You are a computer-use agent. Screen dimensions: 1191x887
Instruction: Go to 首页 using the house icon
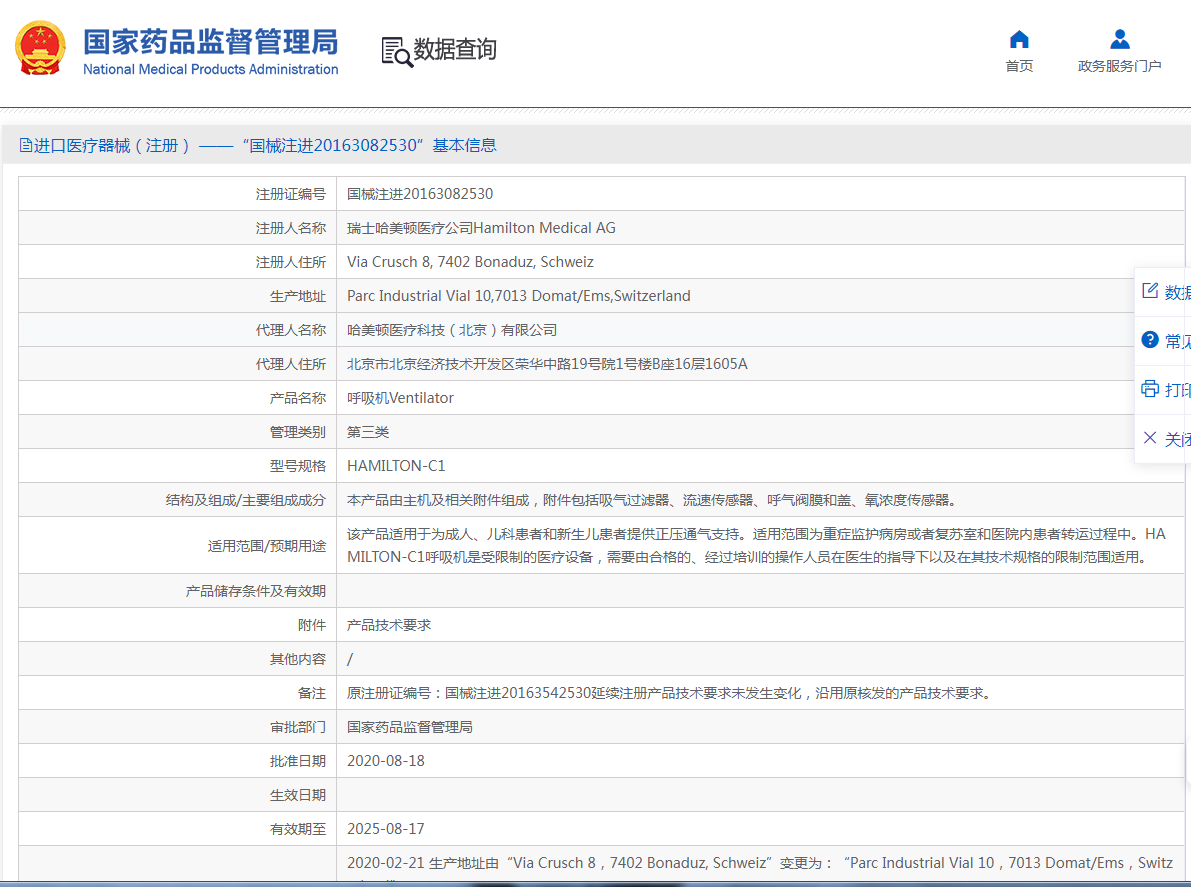[x=1019, y=39]
